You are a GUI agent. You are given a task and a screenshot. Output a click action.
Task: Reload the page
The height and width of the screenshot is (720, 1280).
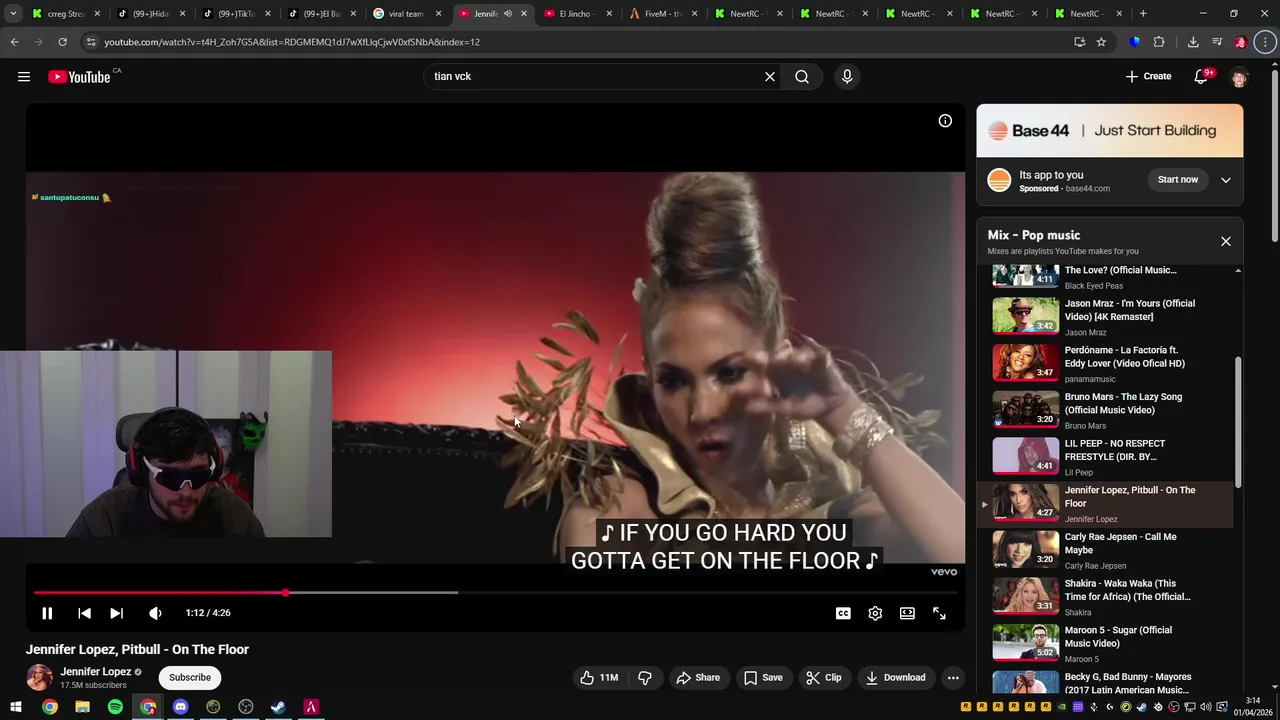[62, 42]
